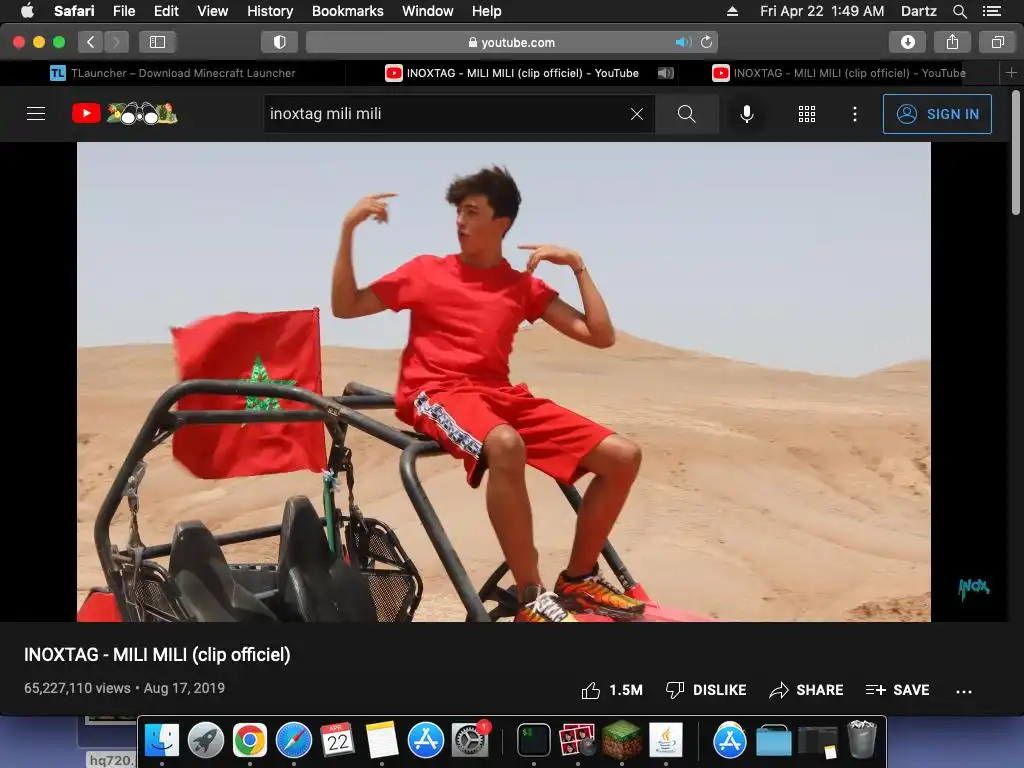Open the Window menu
1024x768 pixels.
coord(427,11)
